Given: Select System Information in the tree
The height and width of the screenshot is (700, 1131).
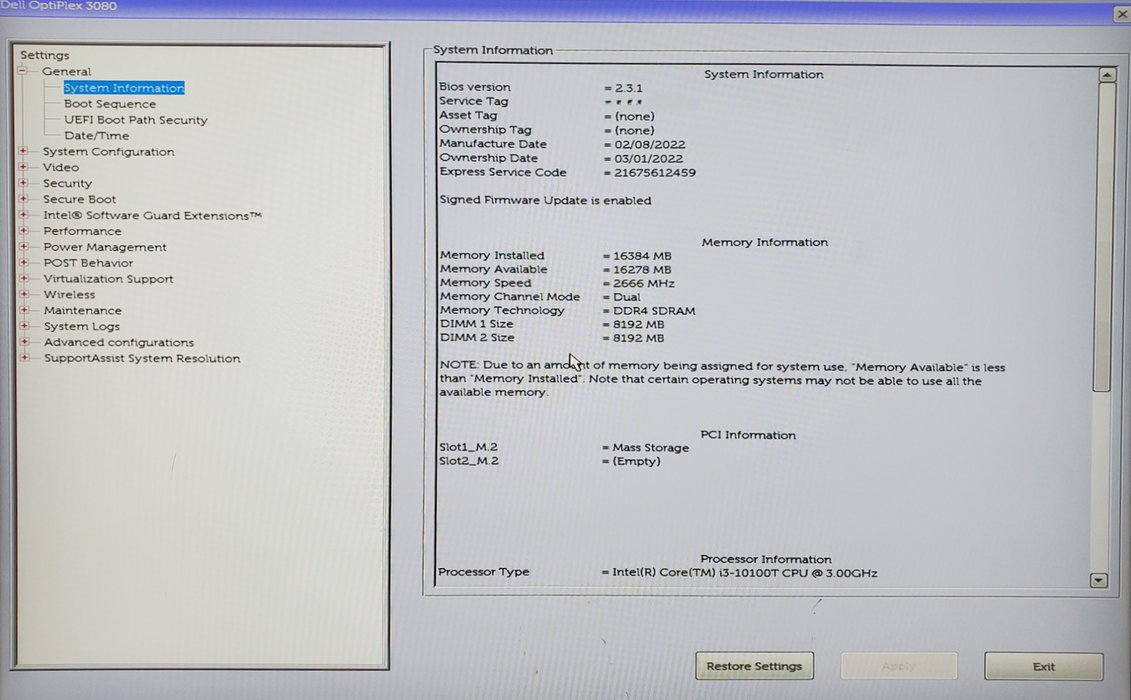Looking at the screenshot, I should point(124,87).
